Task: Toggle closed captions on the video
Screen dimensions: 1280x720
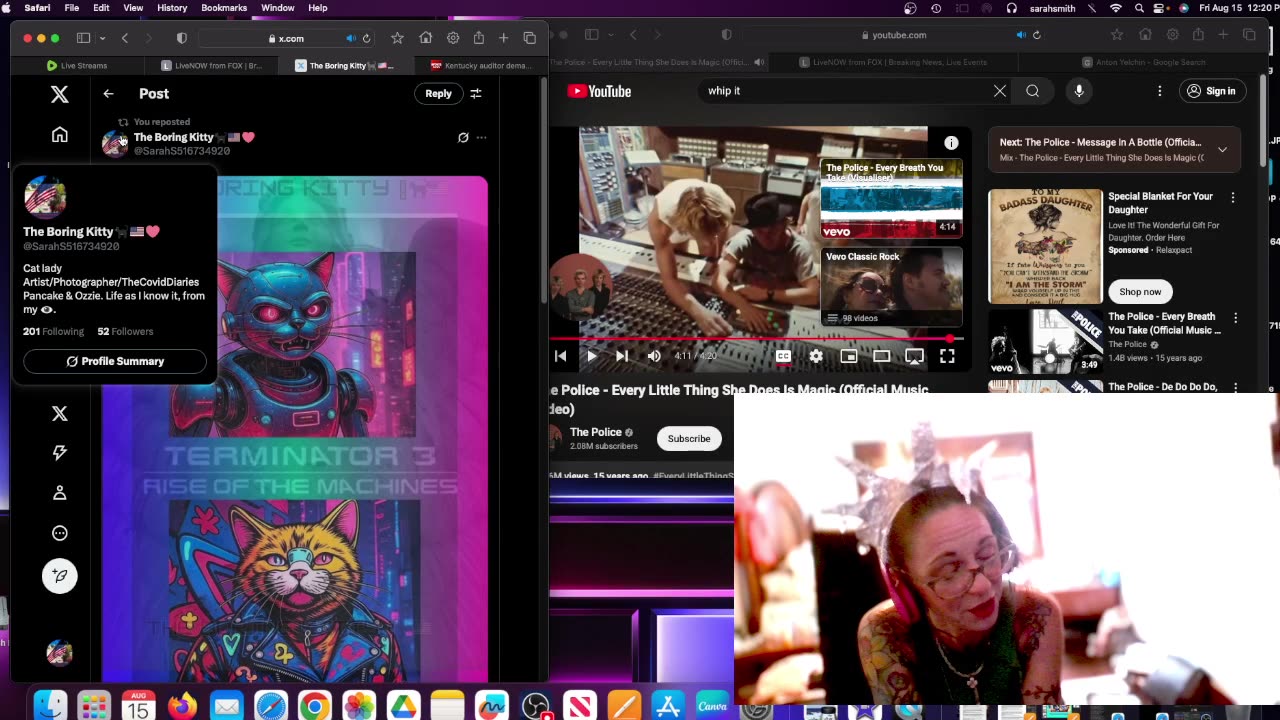Action: pos(783,356)
